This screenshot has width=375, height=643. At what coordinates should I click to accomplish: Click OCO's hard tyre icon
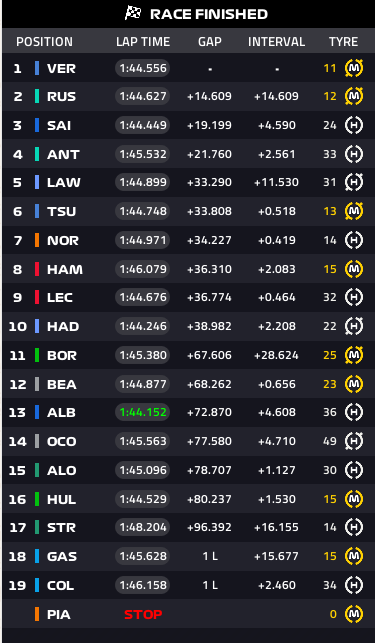[x=354, y=441]
